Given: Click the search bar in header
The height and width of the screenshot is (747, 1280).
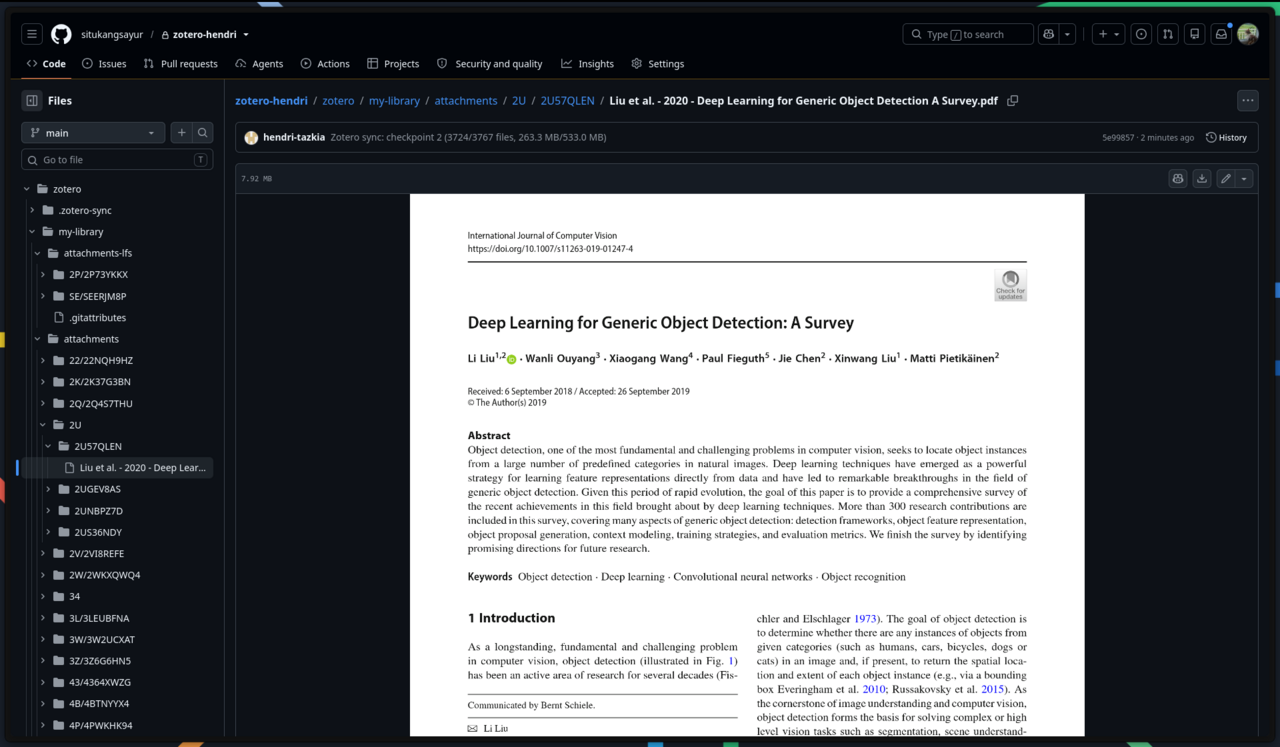Looking at the screenshot, I should (968, 34).
